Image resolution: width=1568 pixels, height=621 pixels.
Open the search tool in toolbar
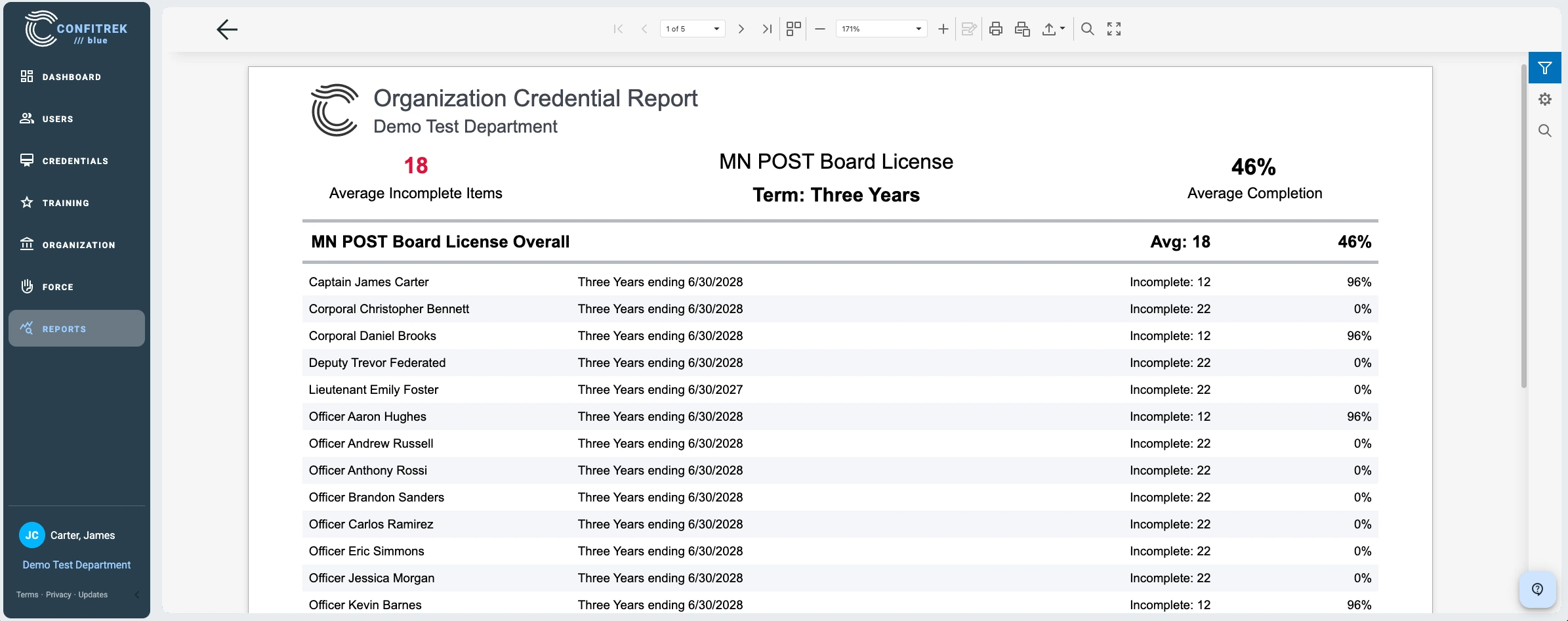(1088, 29)
